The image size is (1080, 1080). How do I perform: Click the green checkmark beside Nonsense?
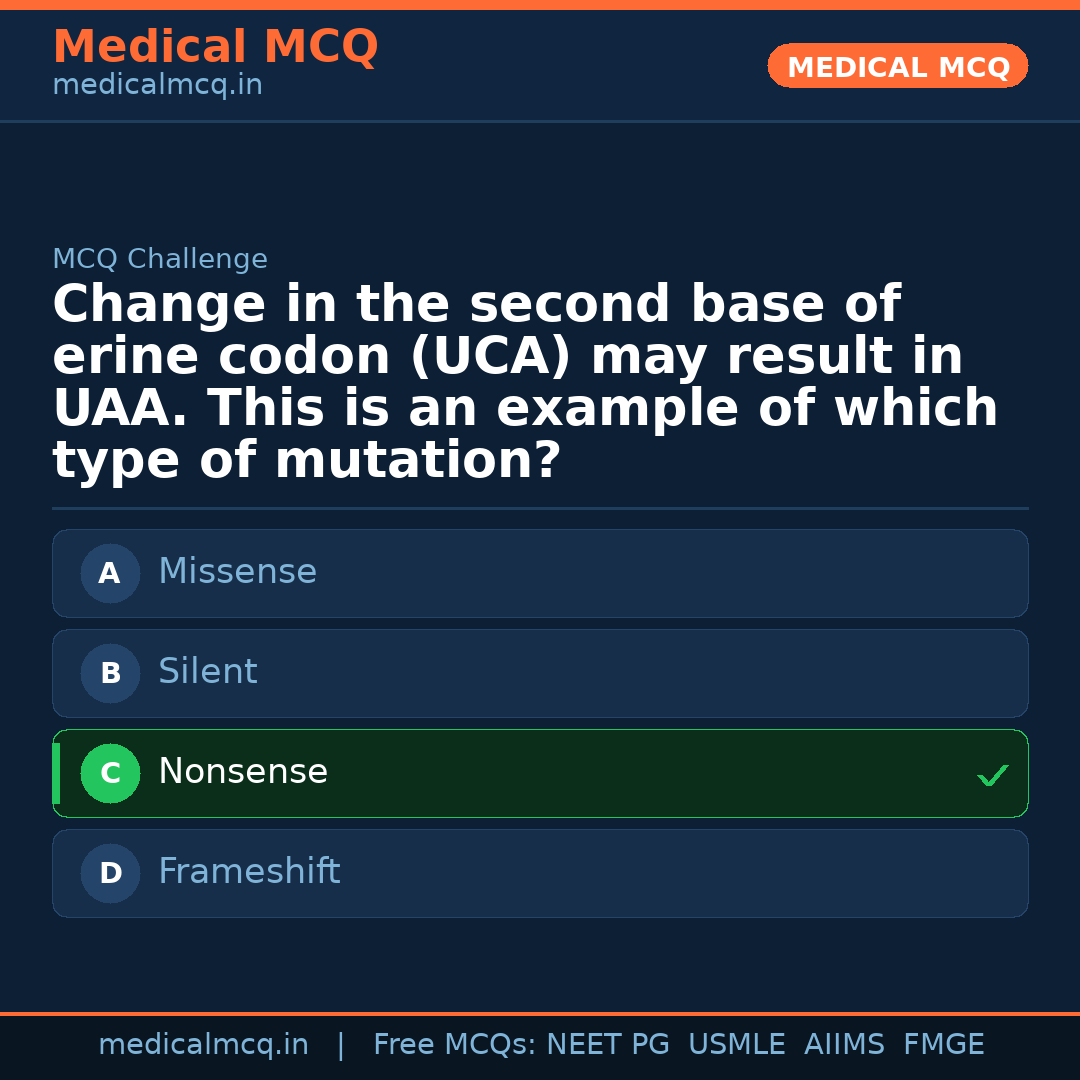992,775
